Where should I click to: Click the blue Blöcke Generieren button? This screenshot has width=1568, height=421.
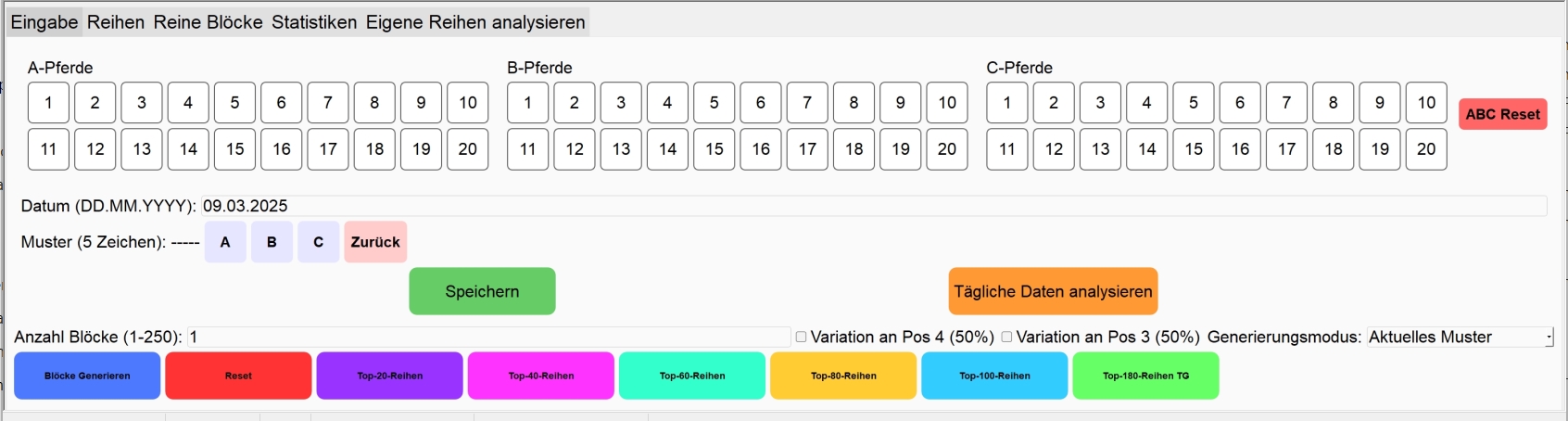[x=87, y=376]
